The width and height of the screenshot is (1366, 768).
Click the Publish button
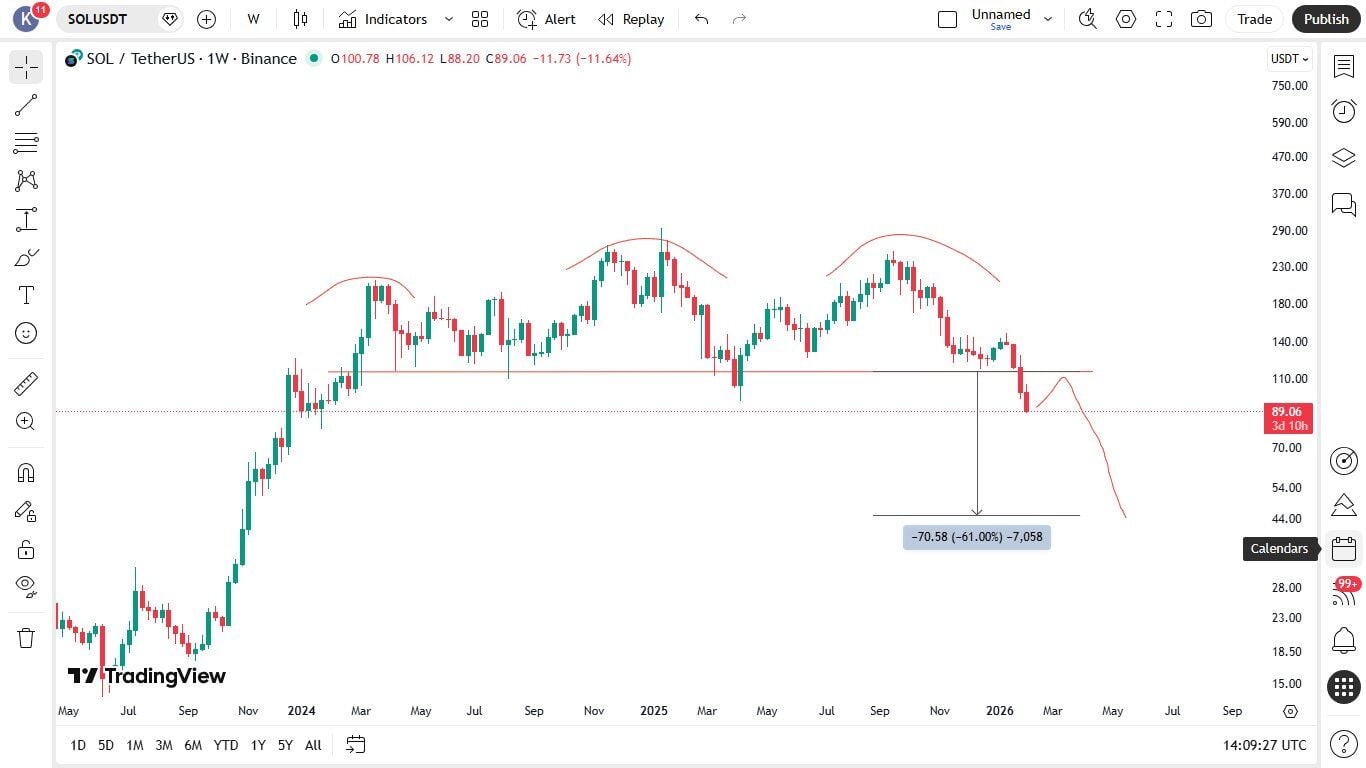tap(1326, 19)
